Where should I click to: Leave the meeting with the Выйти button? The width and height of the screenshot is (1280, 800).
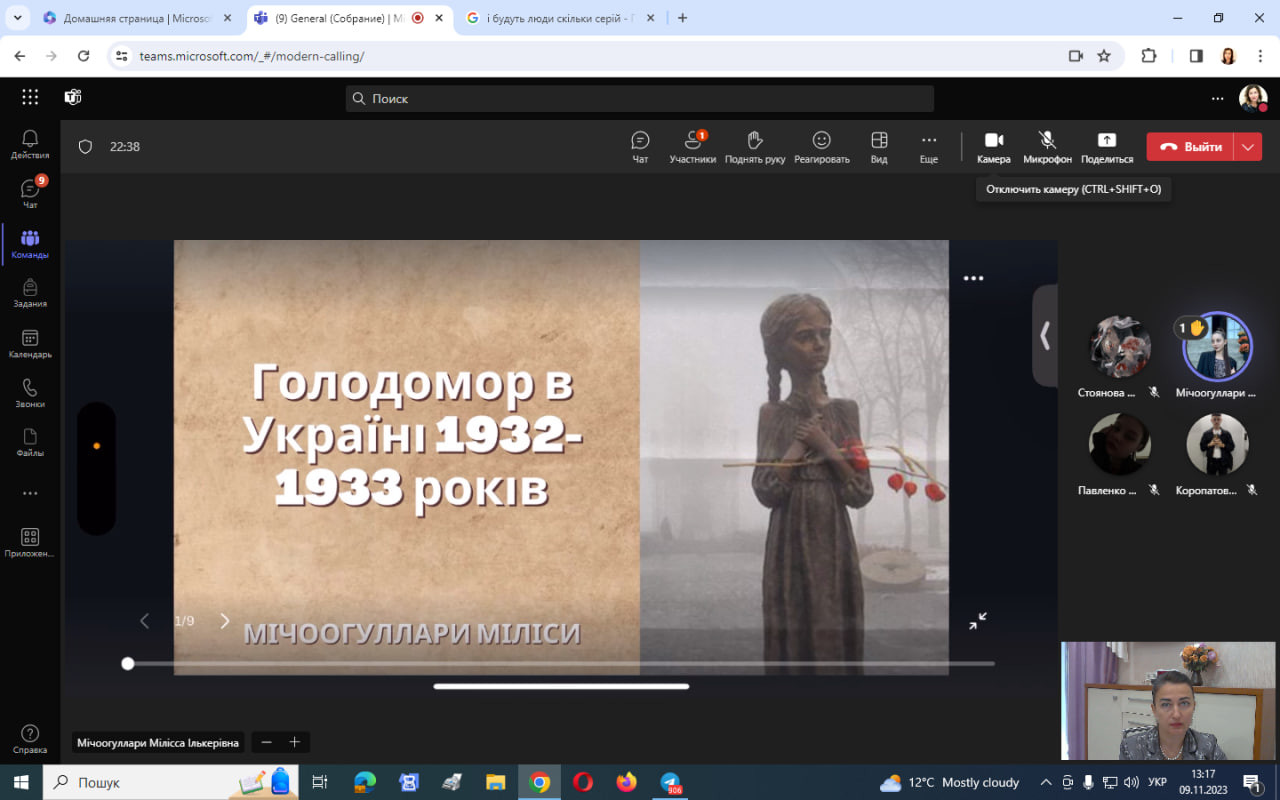pos(1190,147)
